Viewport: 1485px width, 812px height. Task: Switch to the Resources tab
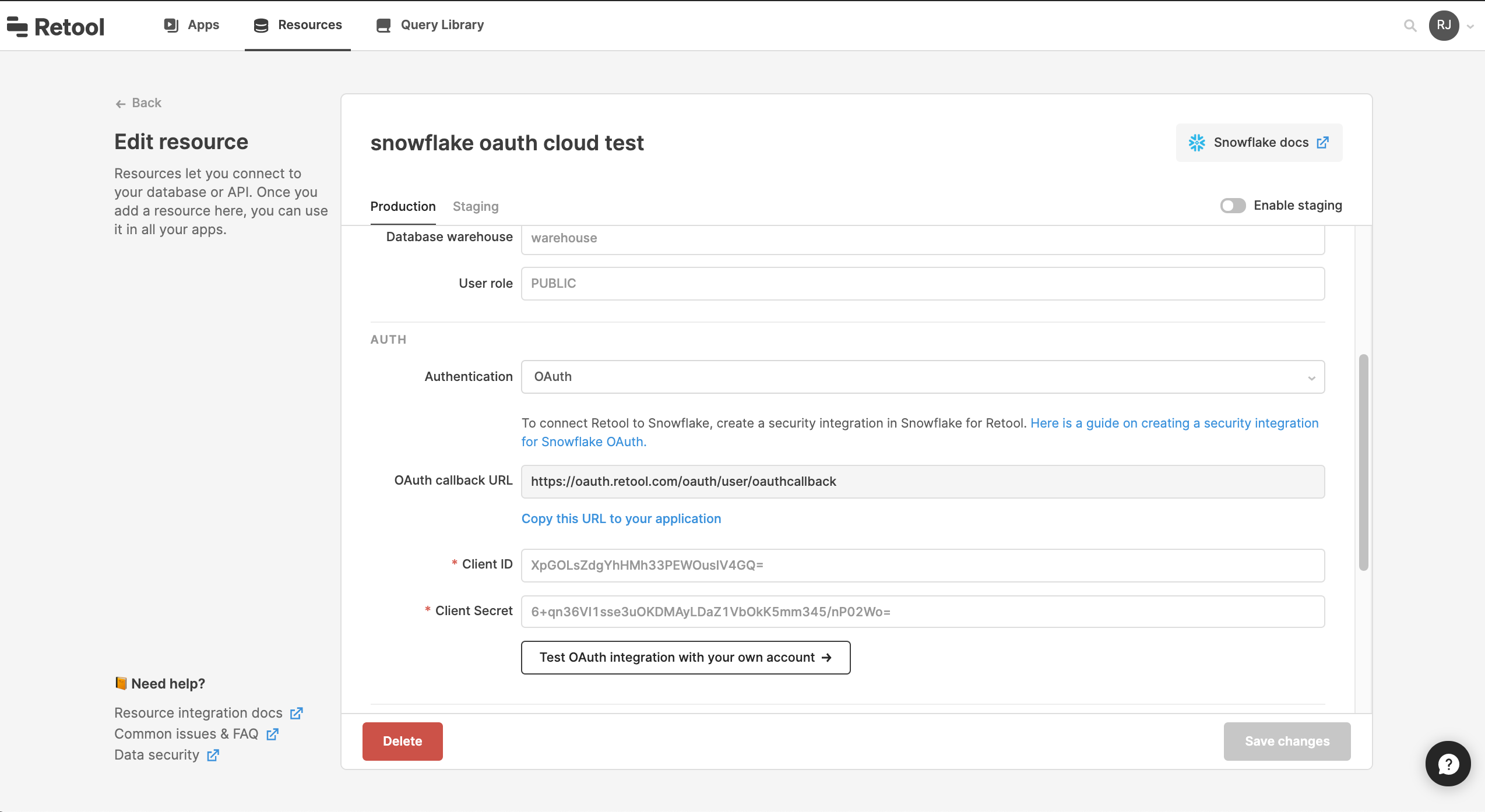click(298, 25)
